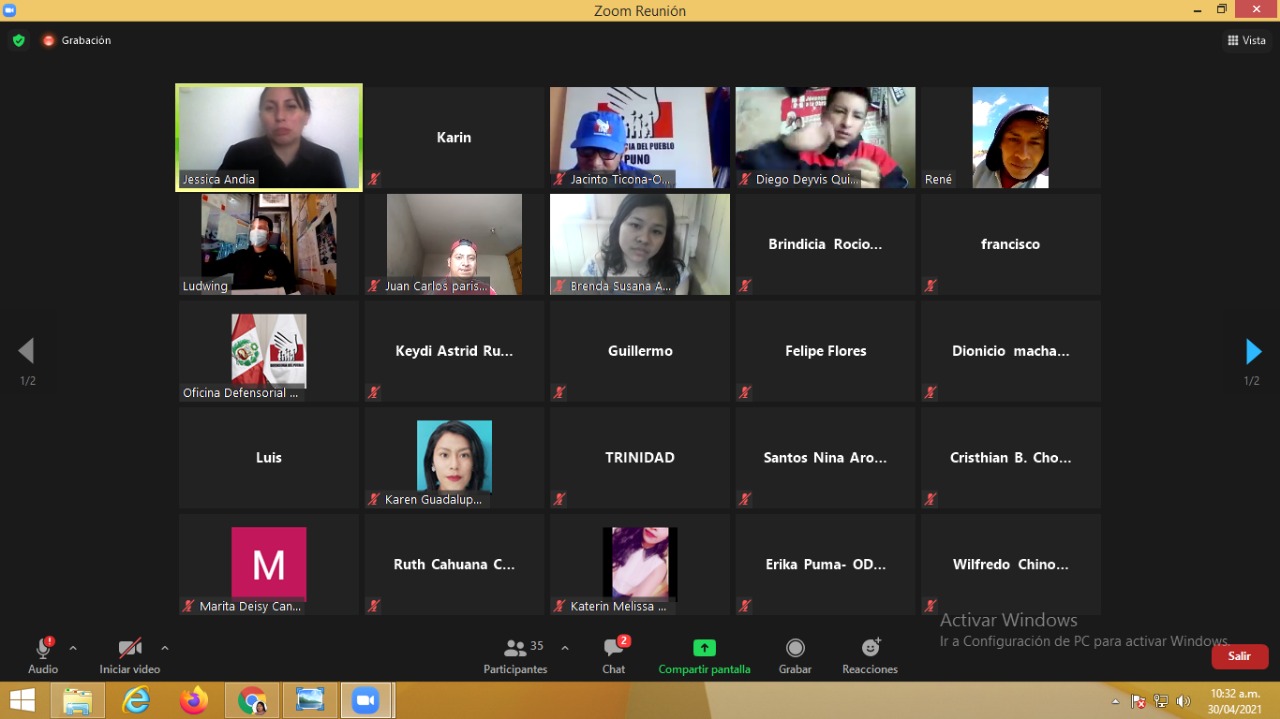The image size is (1280, 719).
Task: Select Karen Guadalupe participant tile
Action: [x=454, y=457]
